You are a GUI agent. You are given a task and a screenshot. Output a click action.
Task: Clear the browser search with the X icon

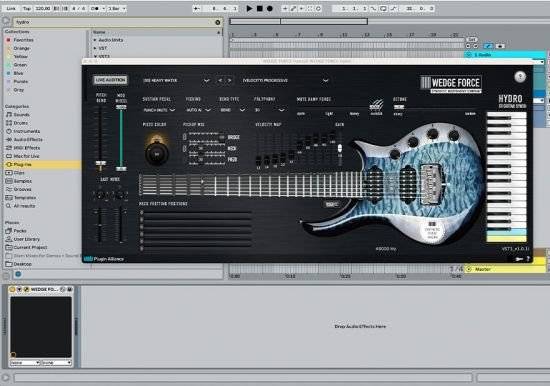coord(217,22)
